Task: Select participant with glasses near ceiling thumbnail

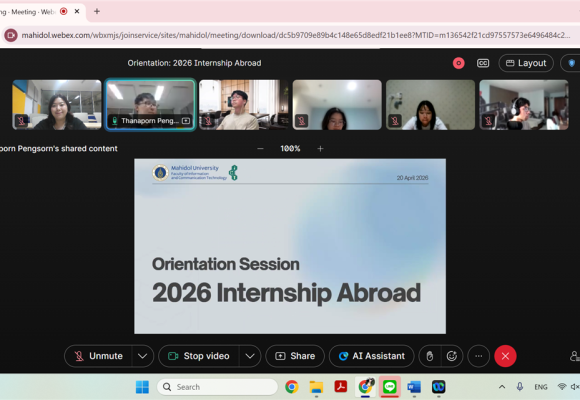Action: click(337, 105)
